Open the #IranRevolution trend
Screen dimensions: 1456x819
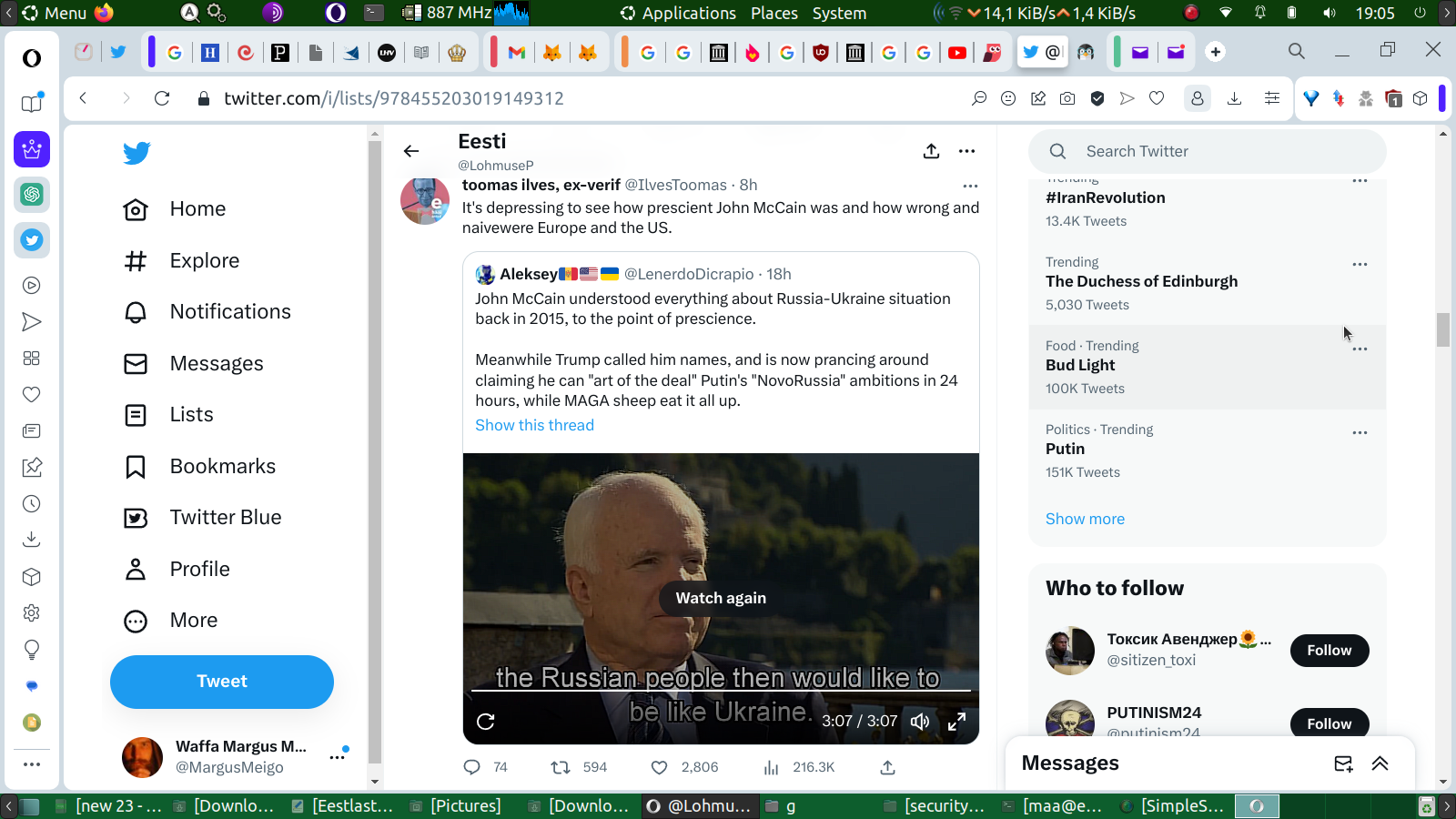(x=1105, y=197)
